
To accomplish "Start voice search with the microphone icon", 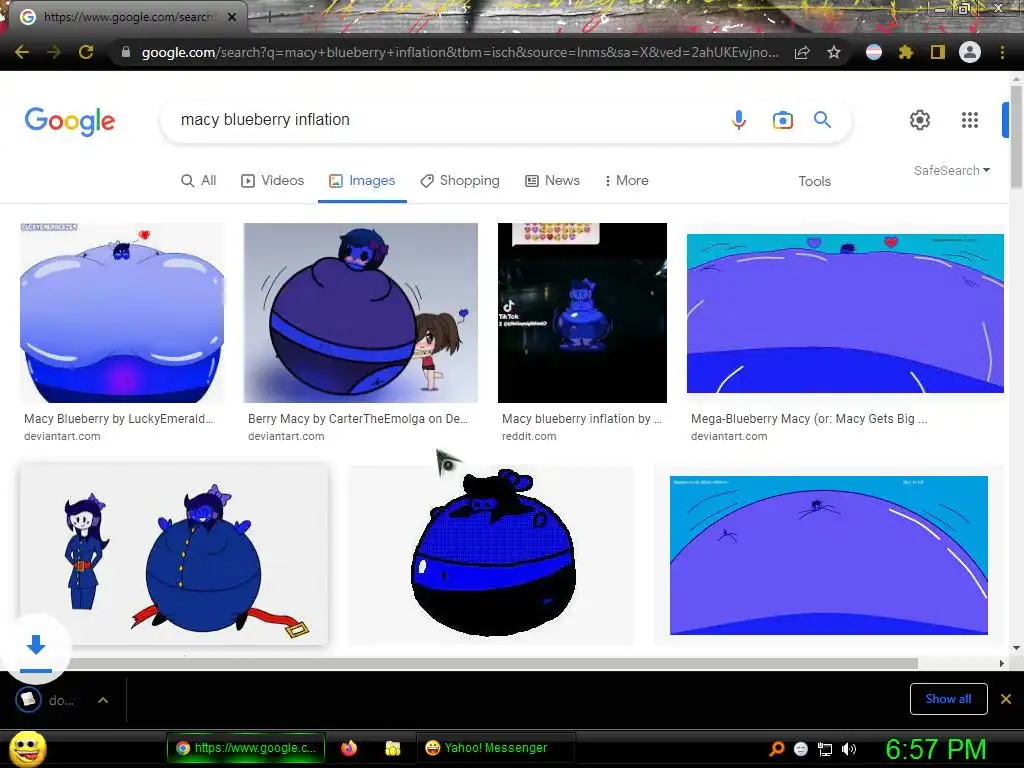I will coord(739,120).
